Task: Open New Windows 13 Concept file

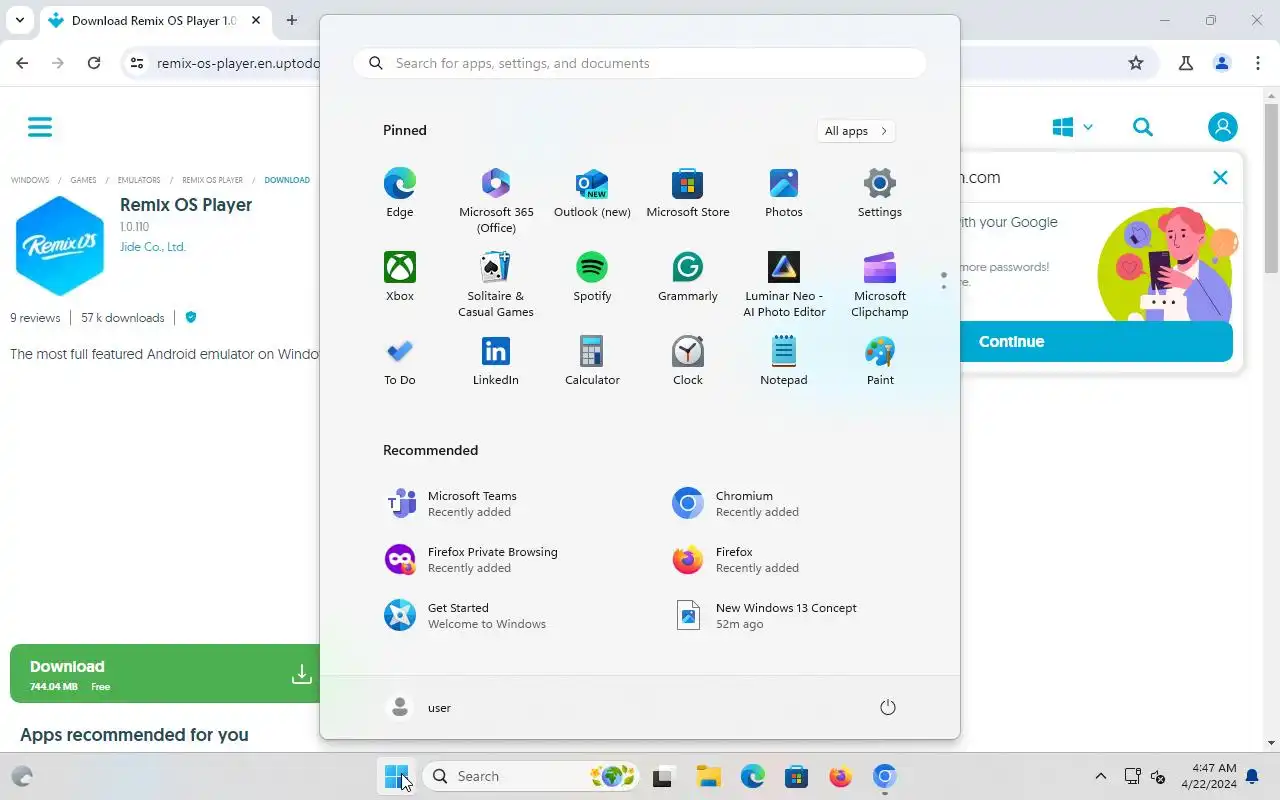Action: tap(784, 615)
